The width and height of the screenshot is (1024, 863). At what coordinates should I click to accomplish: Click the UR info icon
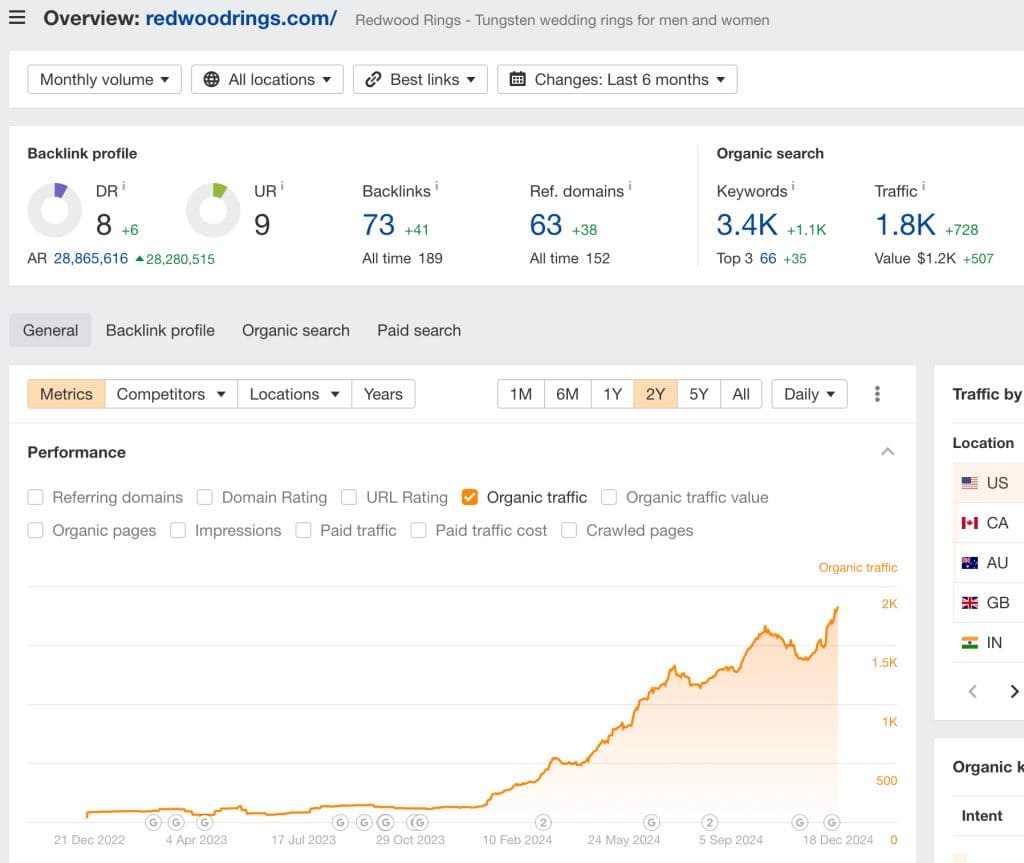[x=282, y=186]
